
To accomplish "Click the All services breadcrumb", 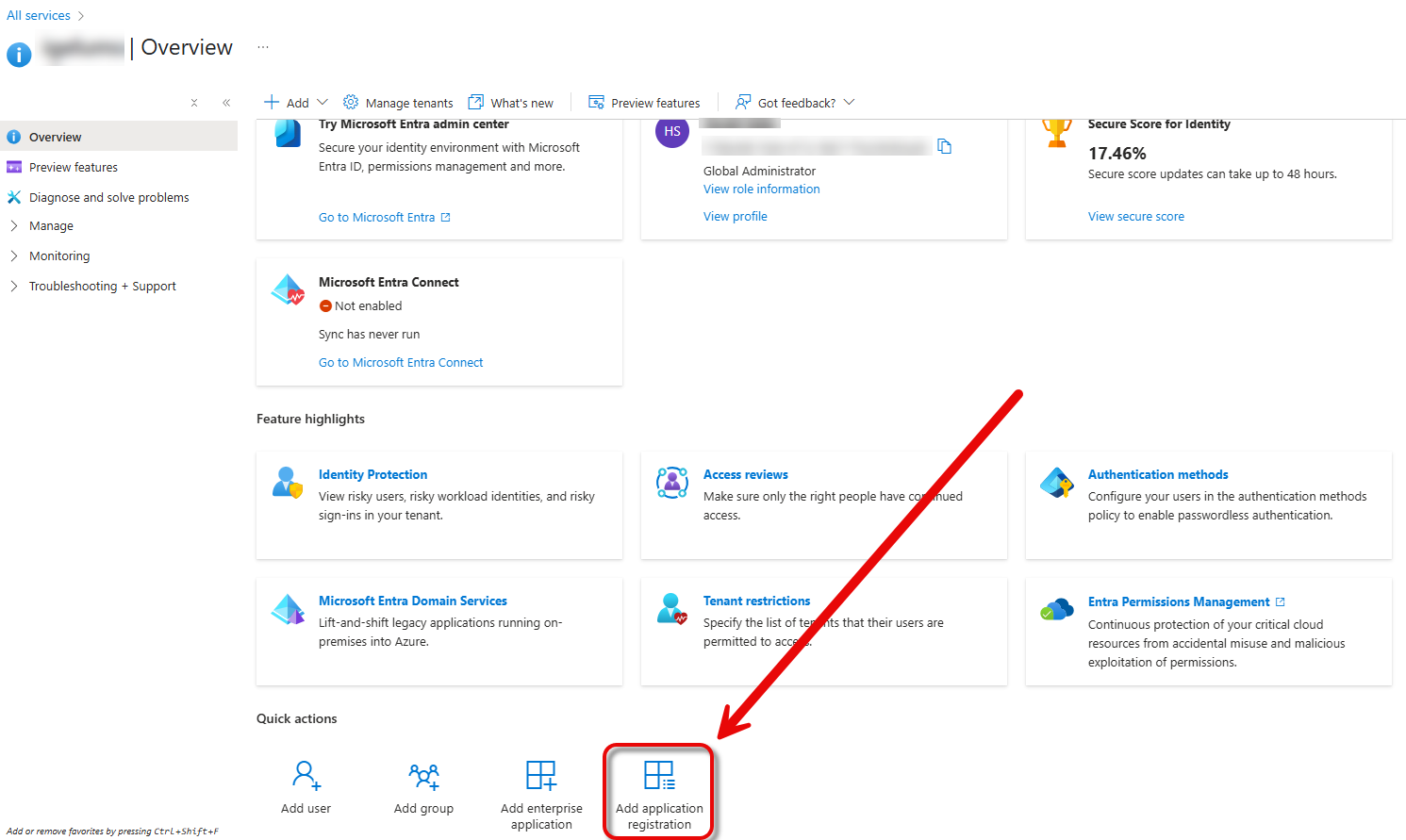I will tap(39, 16).
